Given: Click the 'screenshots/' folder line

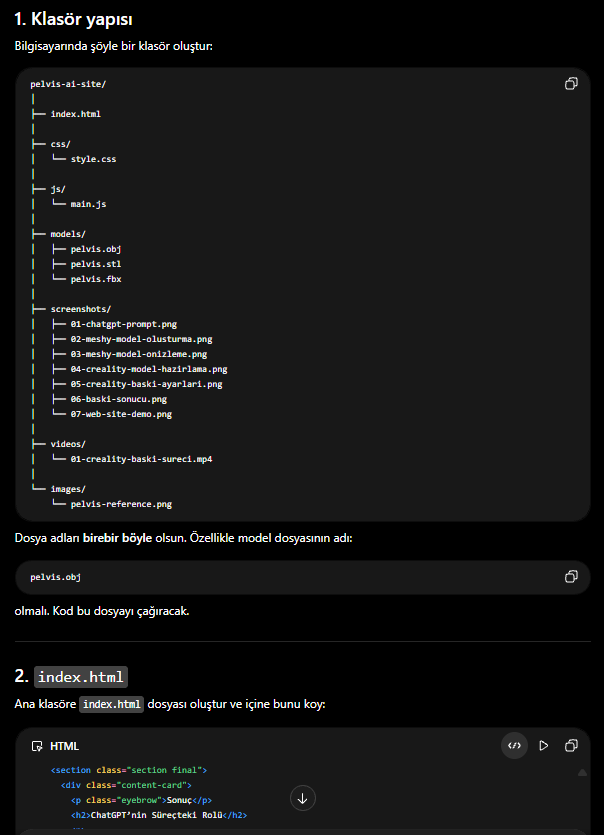Looking at the screenshot, I should [81, 309].
